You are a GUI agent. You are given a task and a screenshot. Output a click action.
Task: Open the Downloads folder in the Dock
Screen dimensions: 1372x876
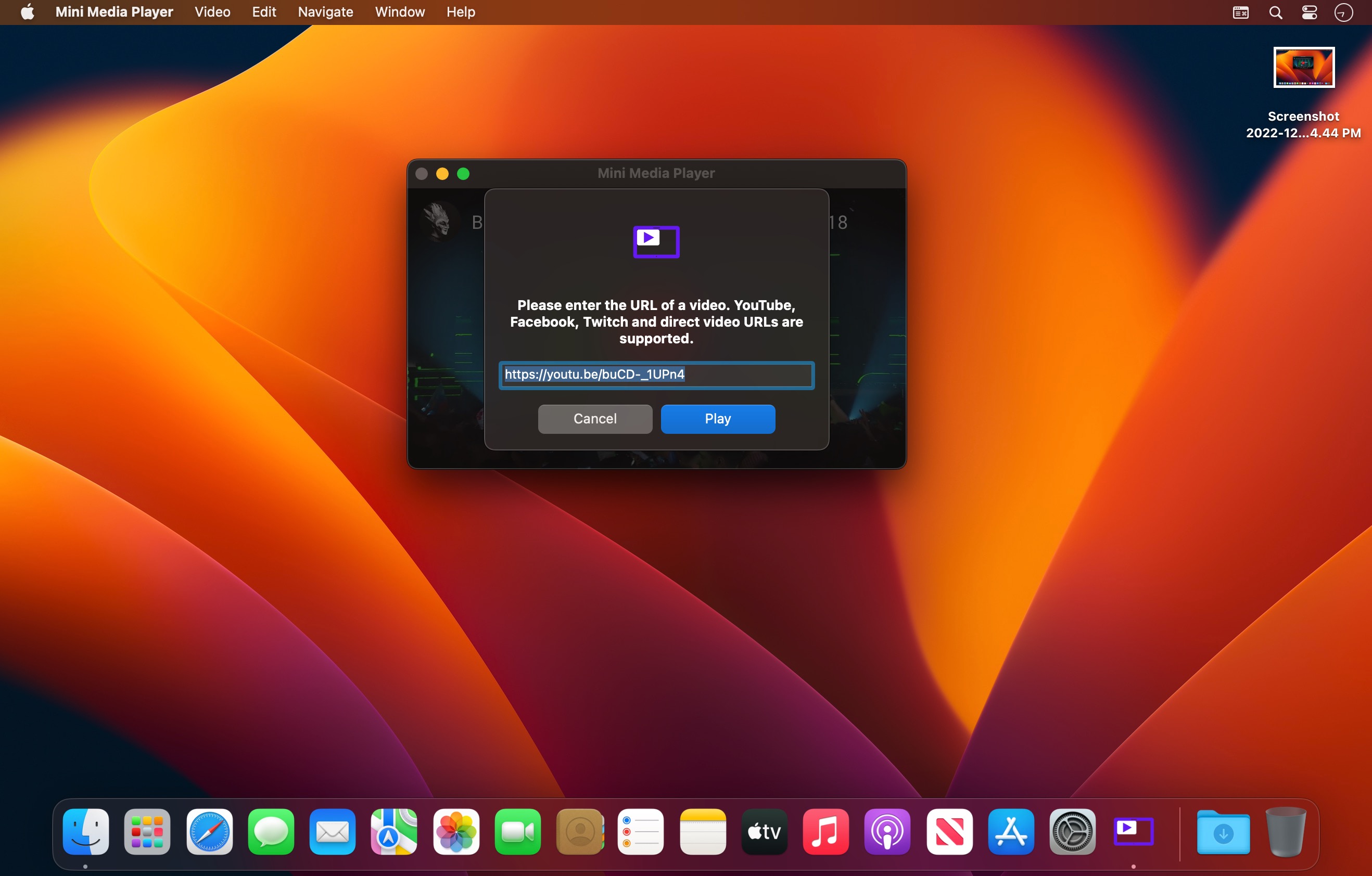pos(1223,831)
